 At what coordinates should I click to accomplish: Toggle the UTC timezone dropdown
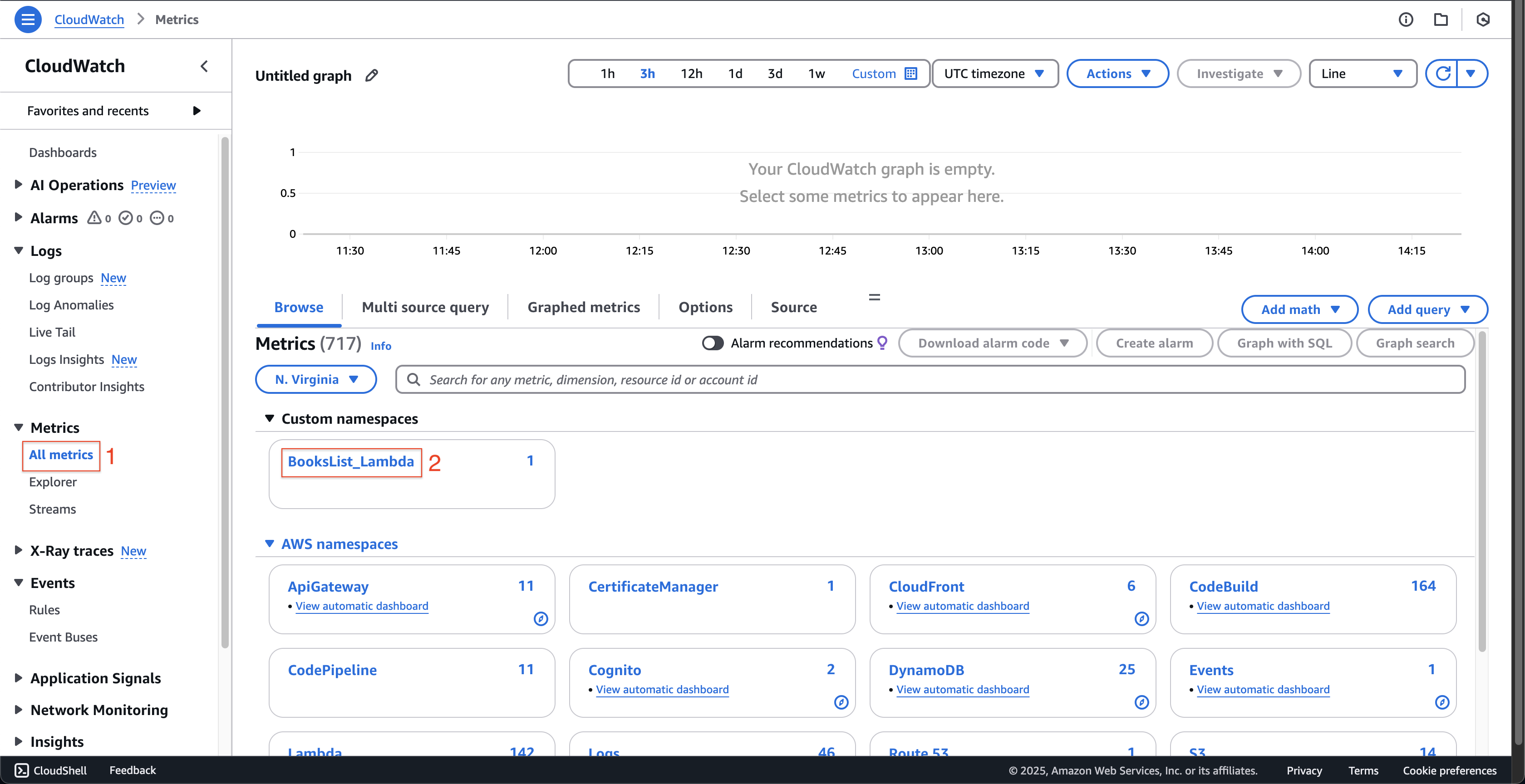tap(994, 74)
